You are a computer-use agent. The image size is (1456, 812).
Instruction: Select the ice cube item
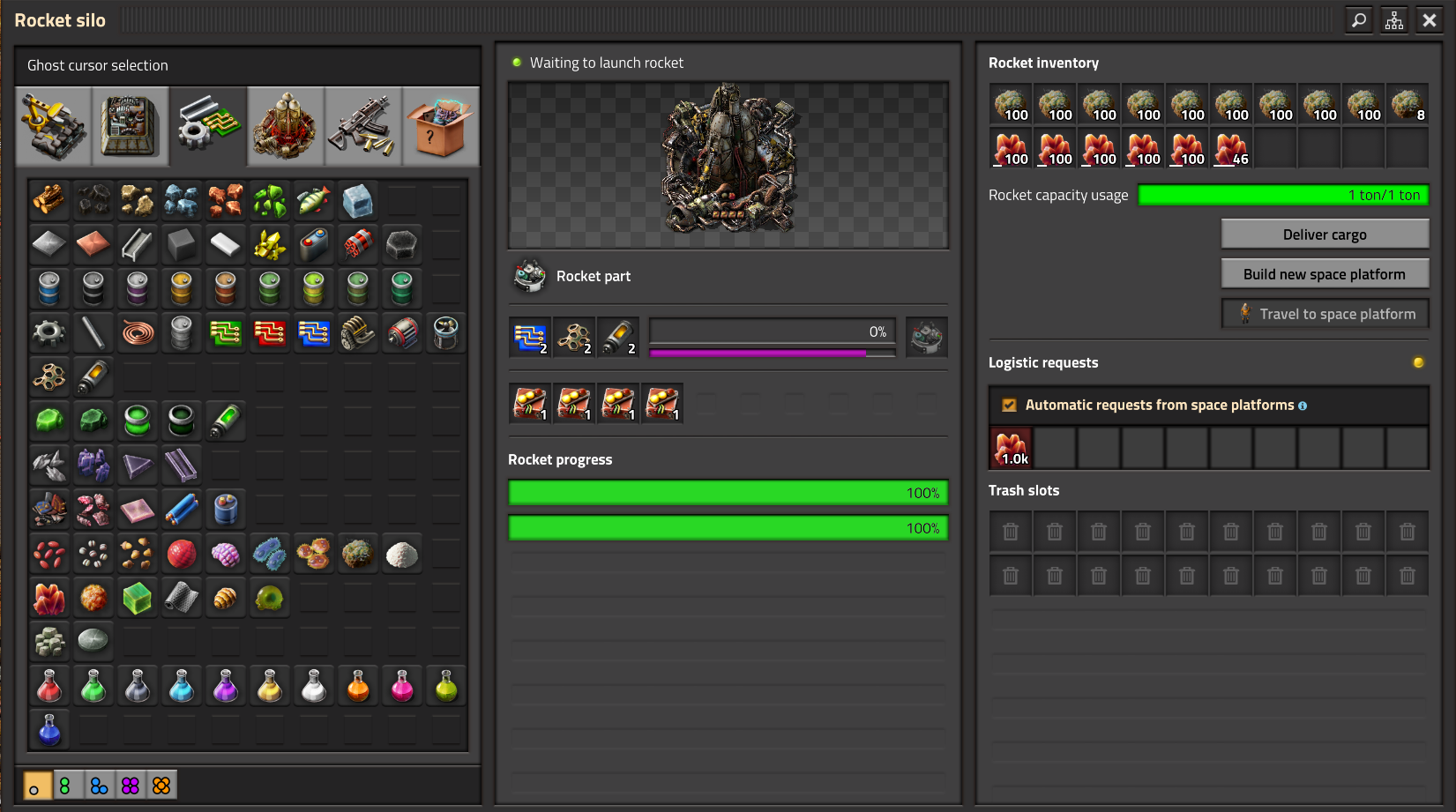click(358, 201)
